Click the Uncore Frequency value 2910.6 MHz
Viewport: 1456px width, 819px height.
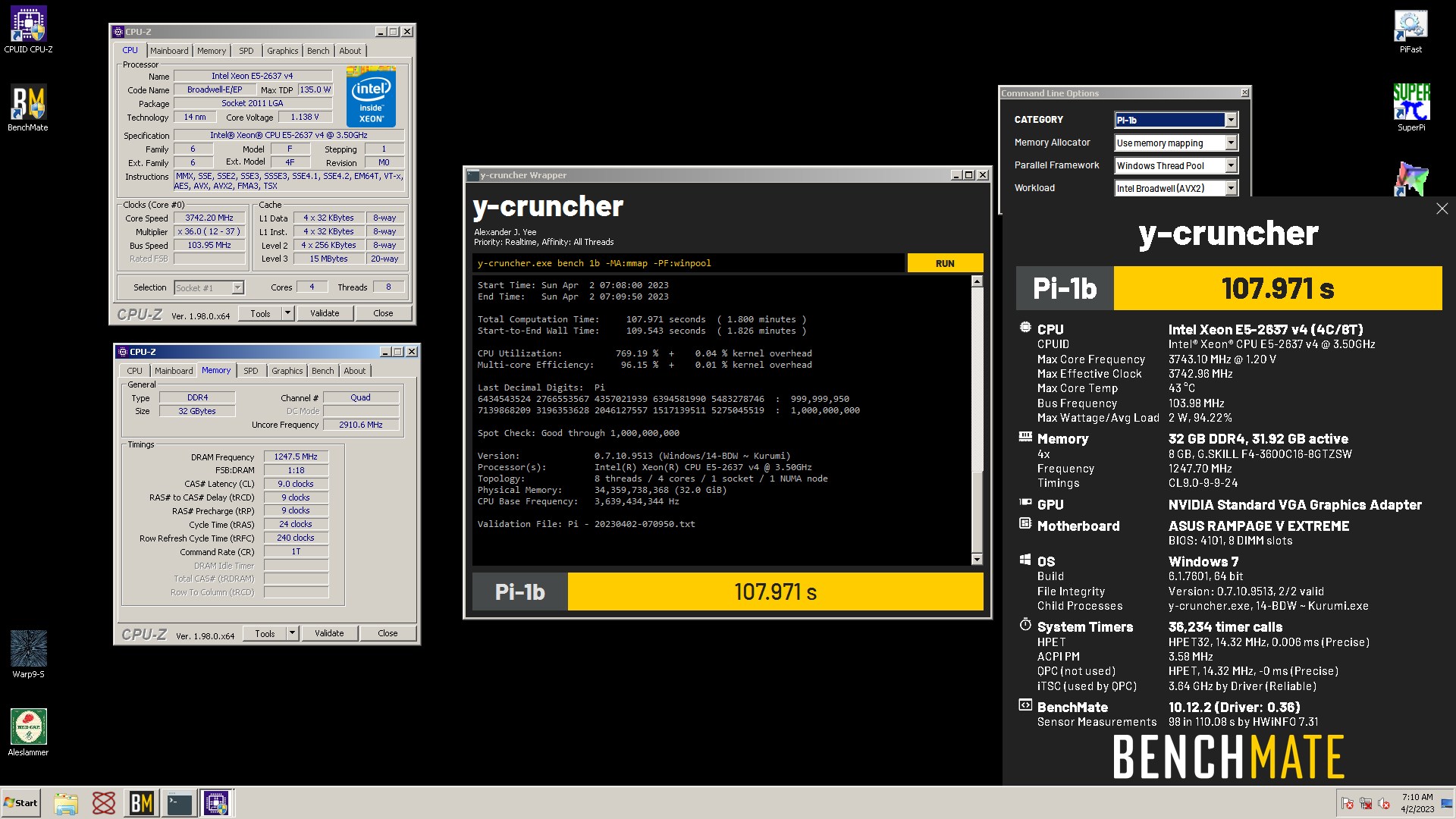click(361, 425)
